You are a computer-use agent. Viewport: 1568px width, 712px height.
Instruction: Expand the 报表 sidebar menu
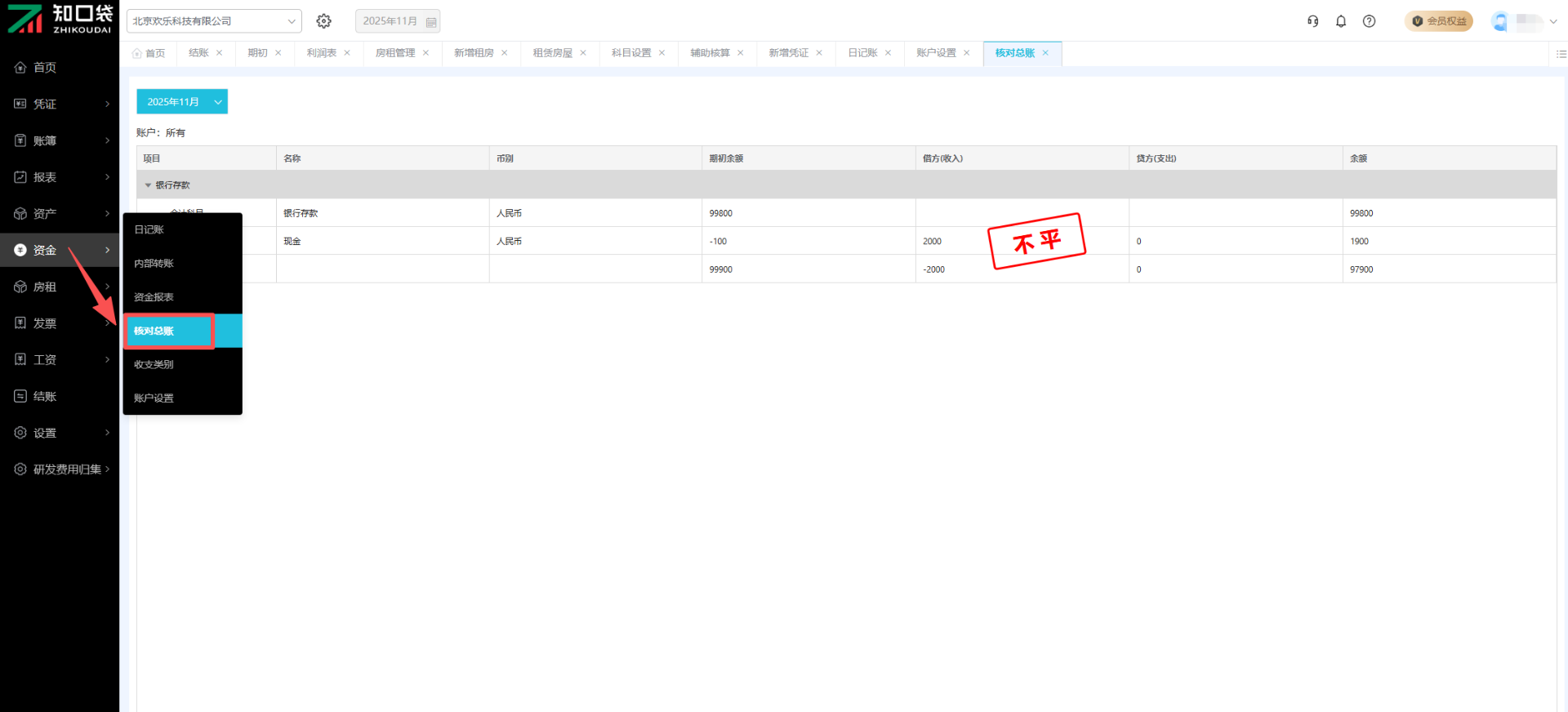60,177
